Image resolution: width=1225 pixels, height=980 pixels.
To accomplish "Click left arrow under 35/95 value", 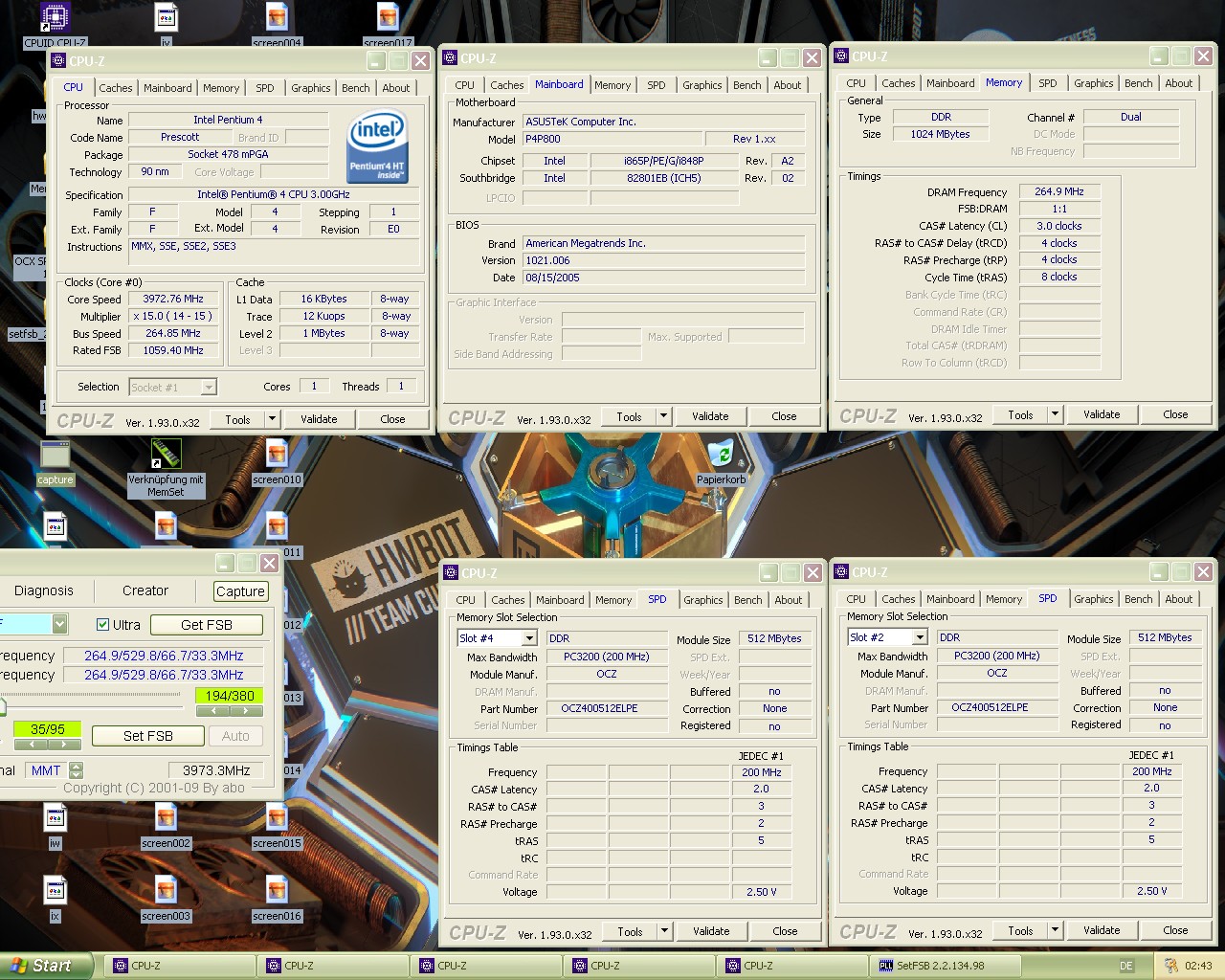I will coord(31,744).
